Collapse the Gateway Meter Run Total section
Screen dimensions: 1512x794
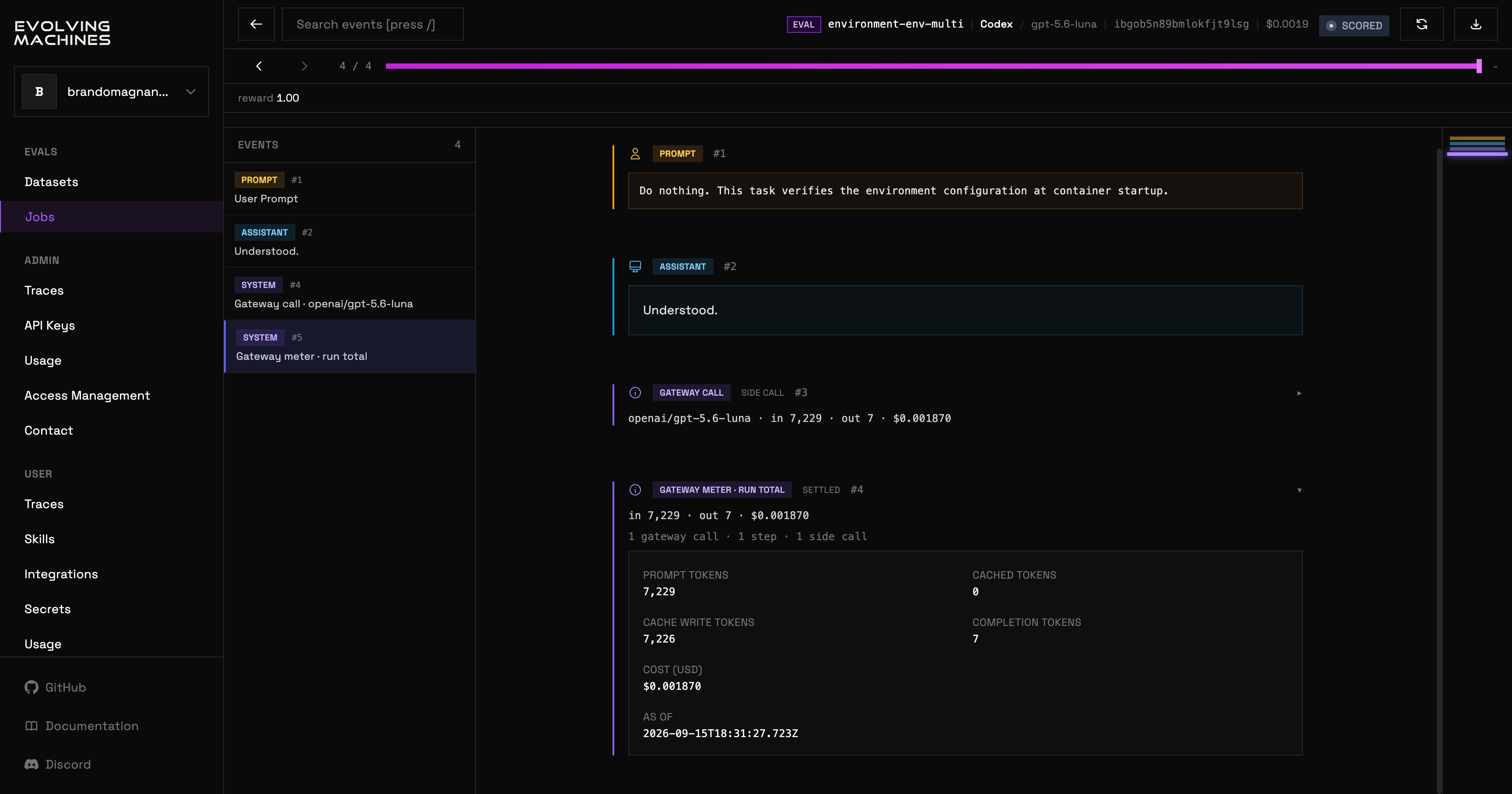(x=1299, y=490)
